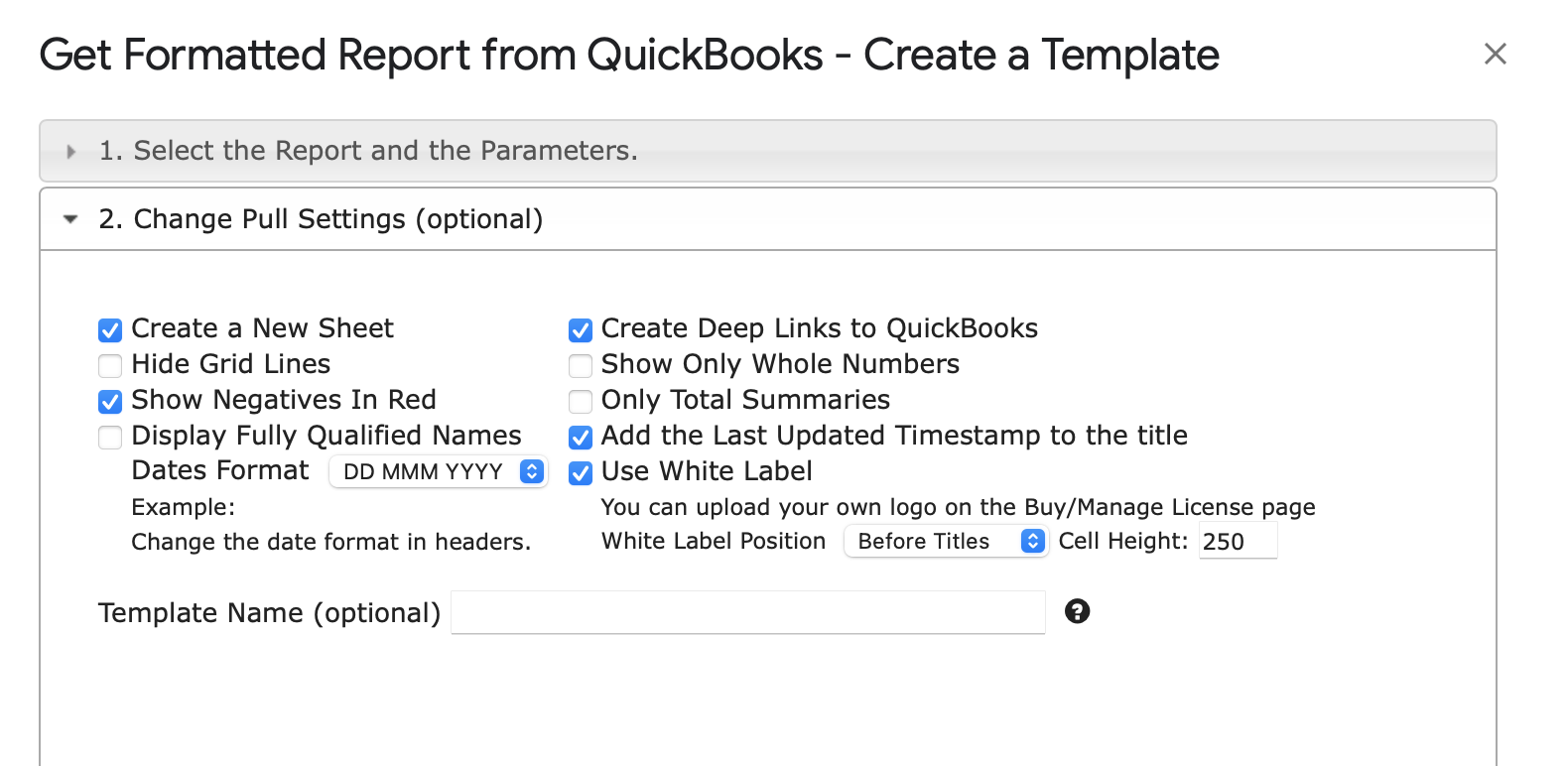Image resolution: width=1568 pixels, height=766 pixels.
Task: Close the Create a Template dialog
Action: (1495, 54)
